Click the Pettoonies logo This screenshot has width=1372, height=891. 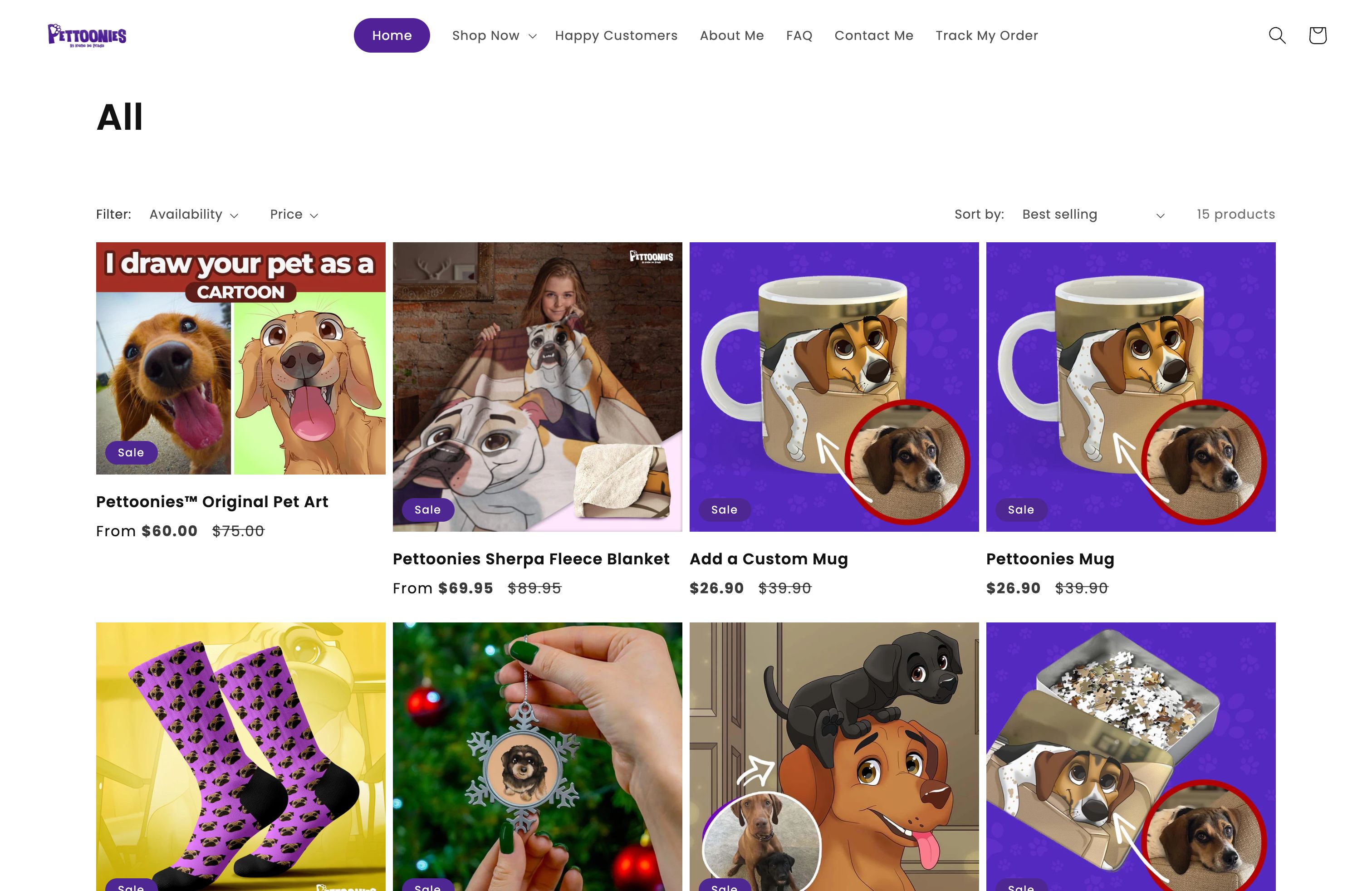tap(87, 35)
